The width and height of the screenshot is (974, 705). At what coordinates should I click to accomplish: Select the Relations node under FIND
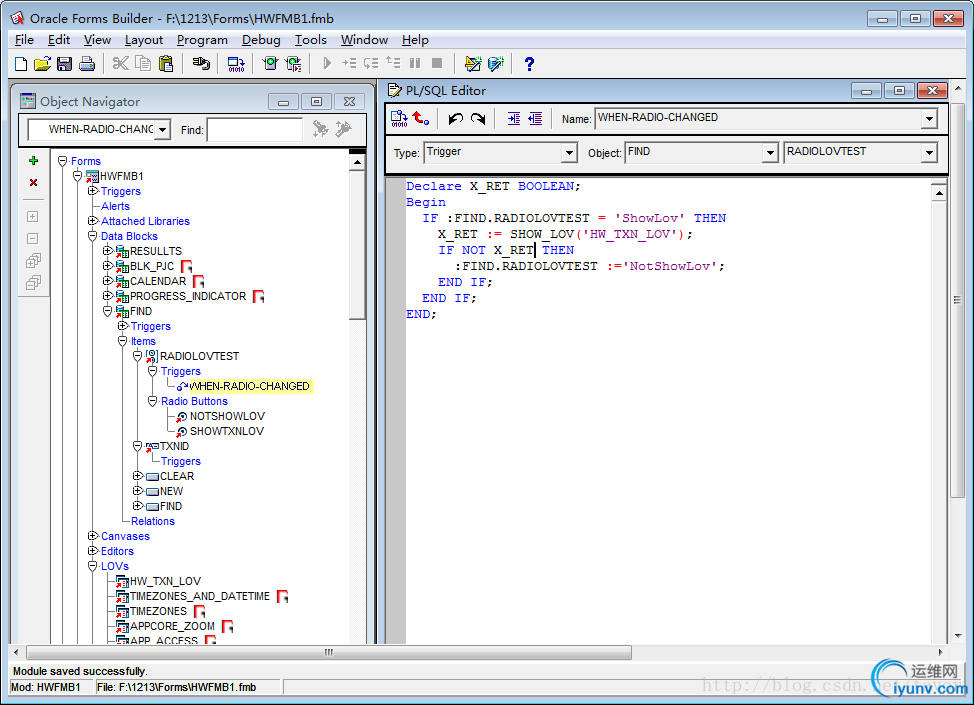[x=153, y=521]
